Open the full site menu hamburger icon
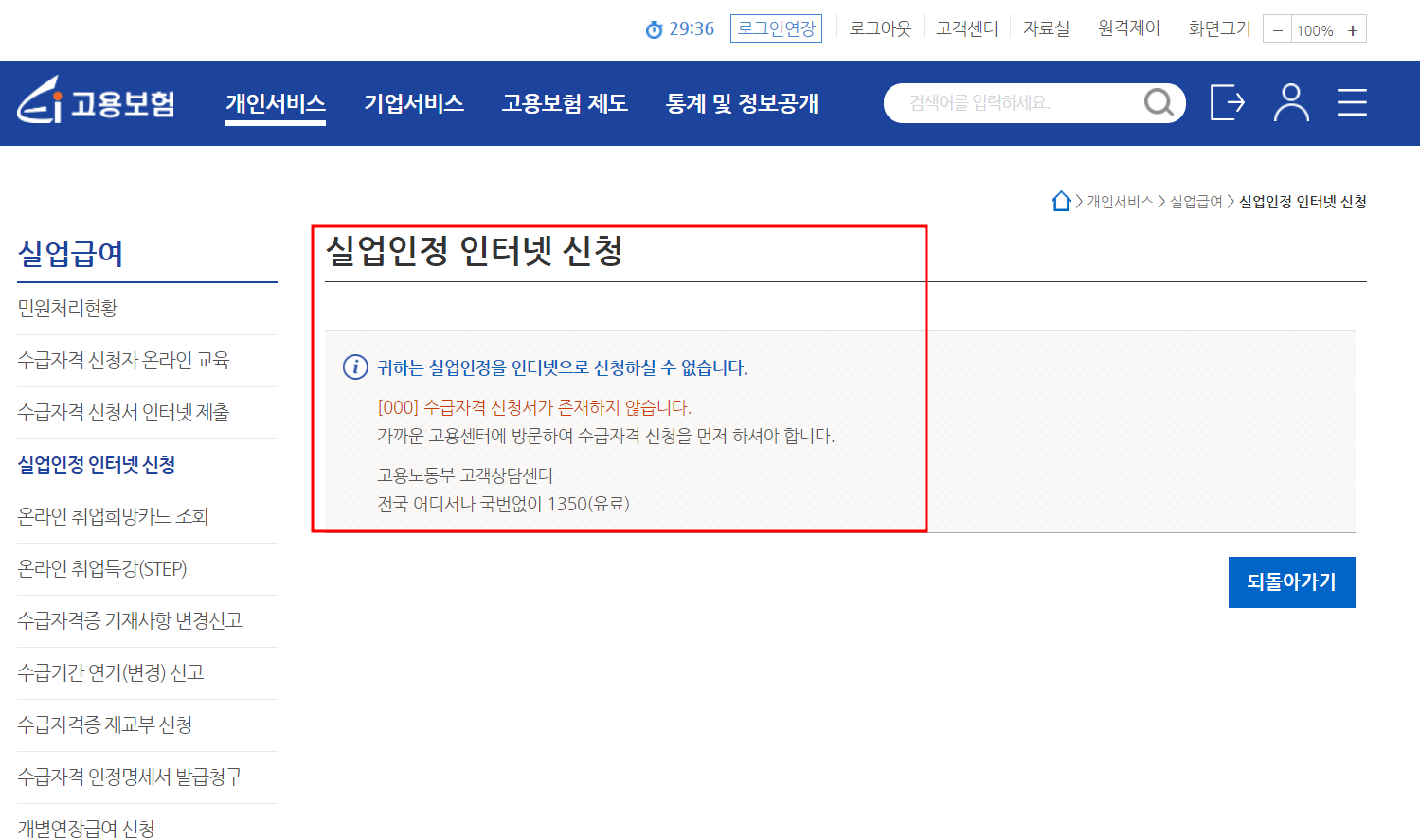Viewport: 1420px width, 840px height. pyautogui.click(x=1352, y=102)
